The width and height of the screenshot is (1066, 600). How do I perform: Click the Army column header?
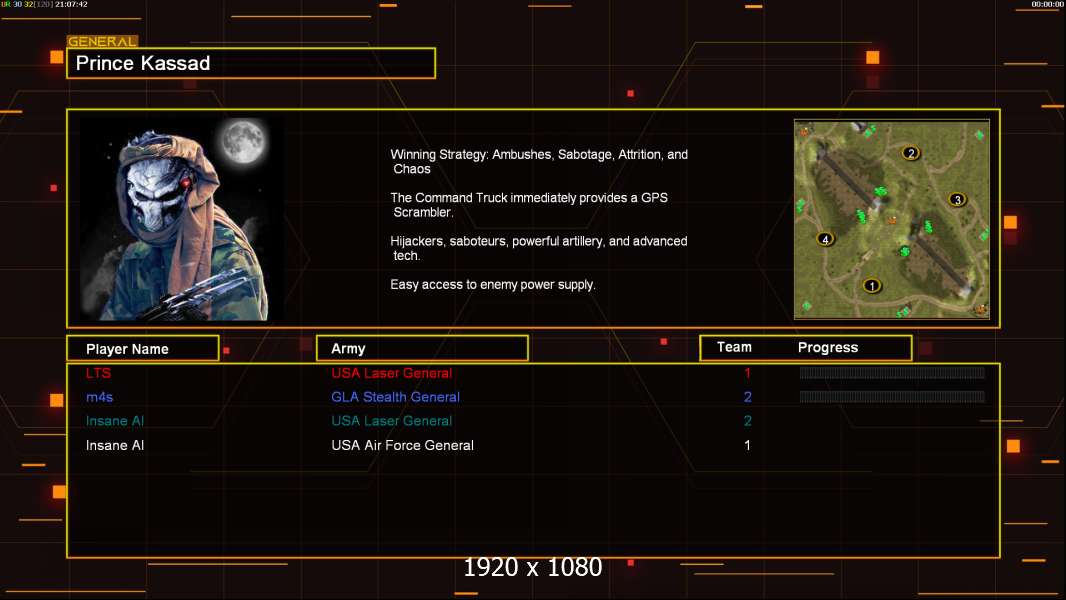(422, 348)
